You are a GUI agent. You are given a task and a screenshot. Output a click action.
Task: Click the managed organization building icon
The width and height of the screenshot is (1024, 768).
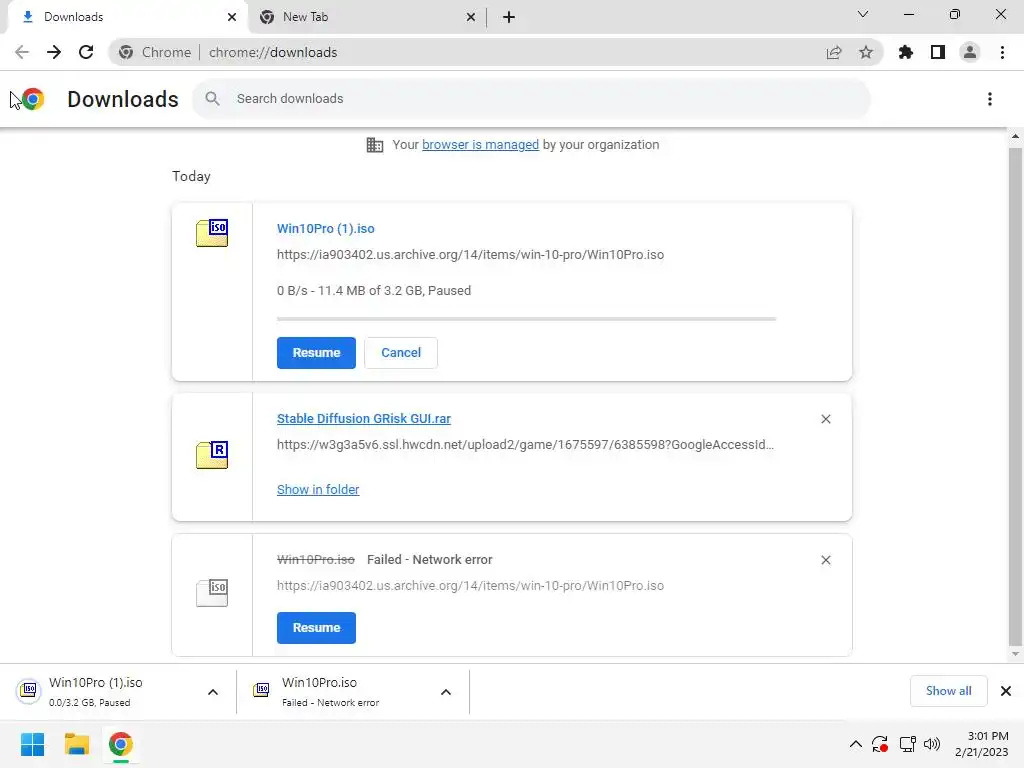(x=375, y=145)
